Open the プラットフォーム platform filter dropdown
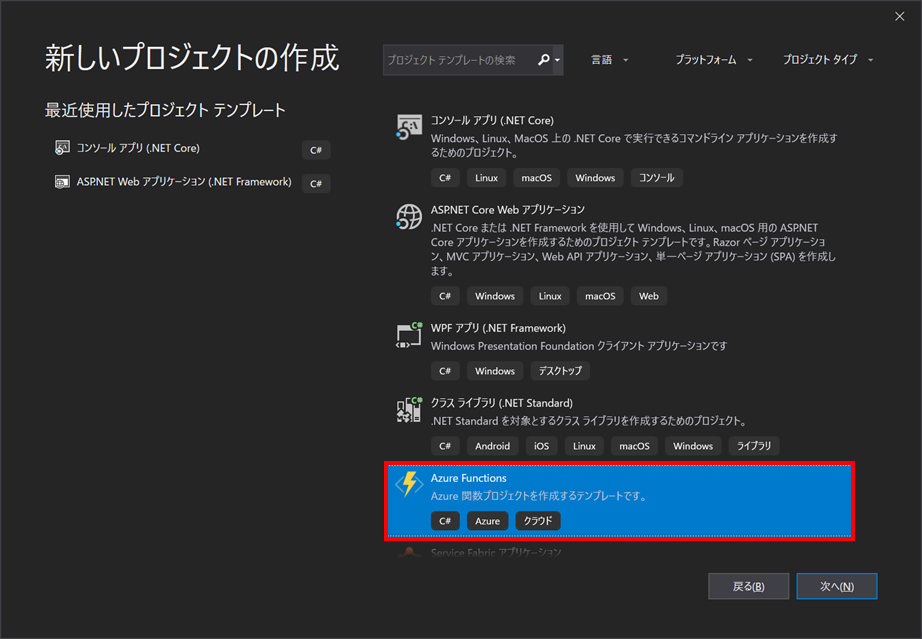The height and width of the screenshot is (639, 922). tap(713, 60)
